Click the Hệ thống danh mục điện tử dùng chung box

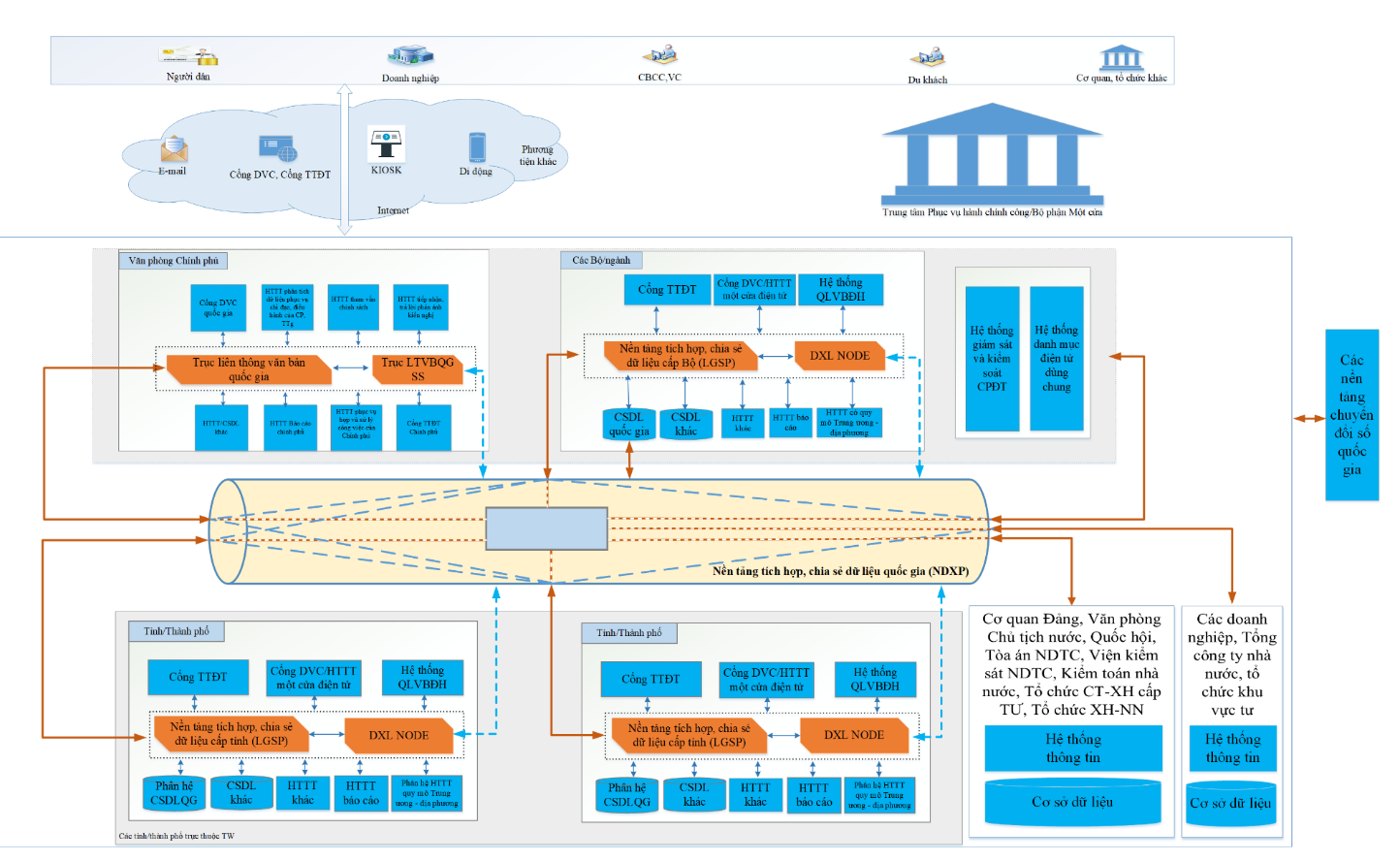(1057, 359)
